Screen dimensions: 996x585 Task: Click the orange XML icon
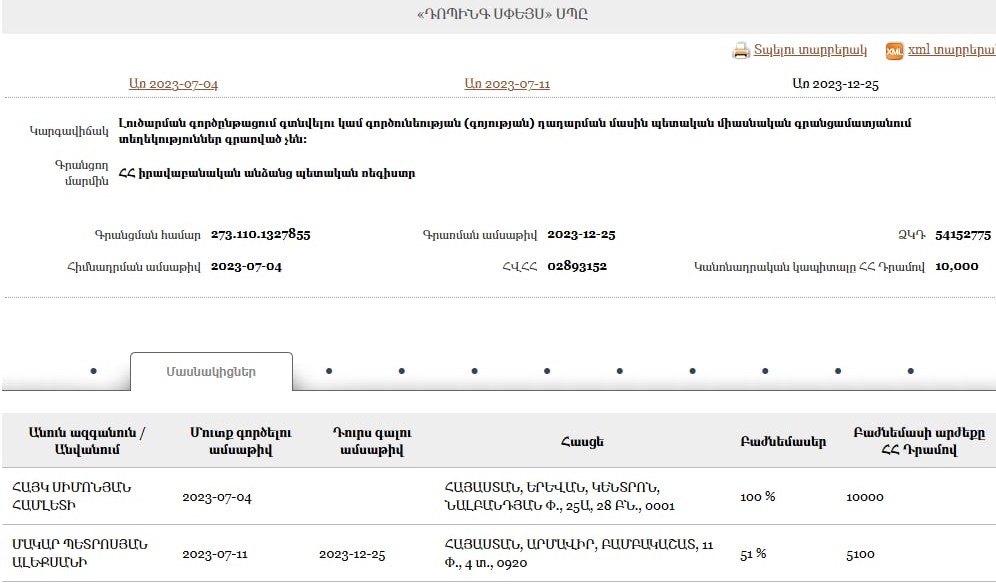click(x=894, y=50)
